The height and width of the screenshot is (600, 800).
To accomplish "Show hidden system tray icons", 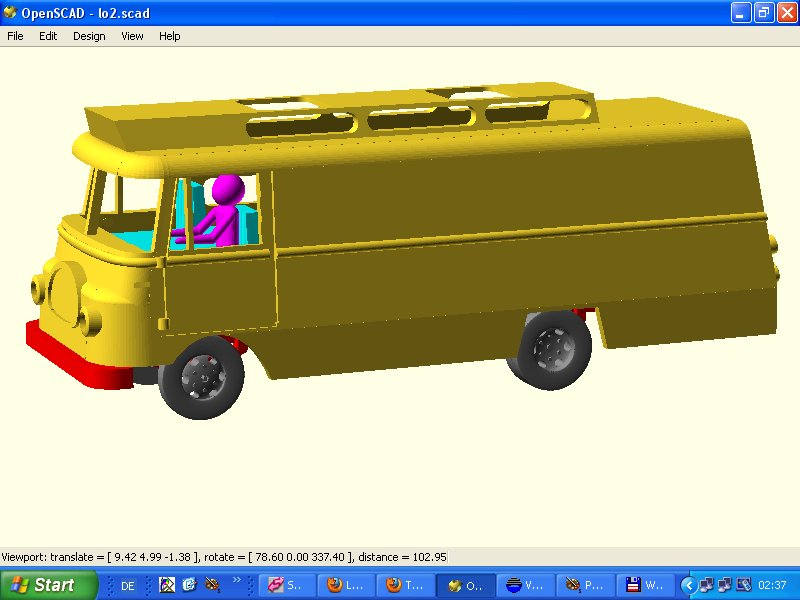I will point(688,586).
